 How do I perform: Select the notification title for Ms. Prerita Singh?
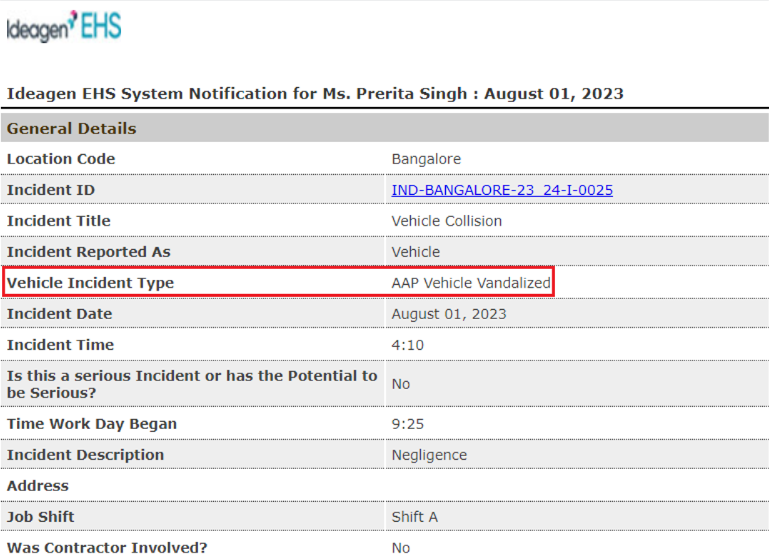(x=315, y=94)
